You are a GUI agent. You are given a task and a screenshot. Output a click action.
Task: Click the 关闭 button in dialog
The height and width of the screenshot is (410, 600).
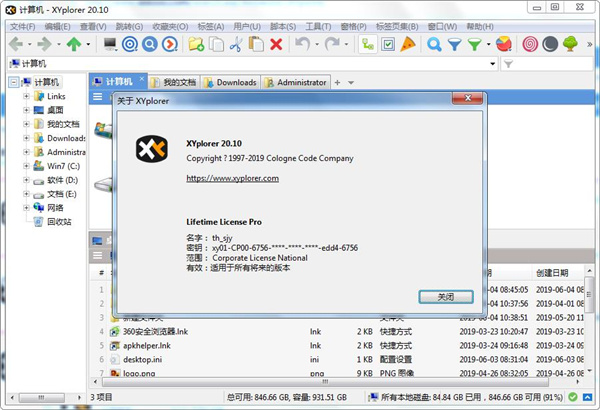tap(445, 297)
